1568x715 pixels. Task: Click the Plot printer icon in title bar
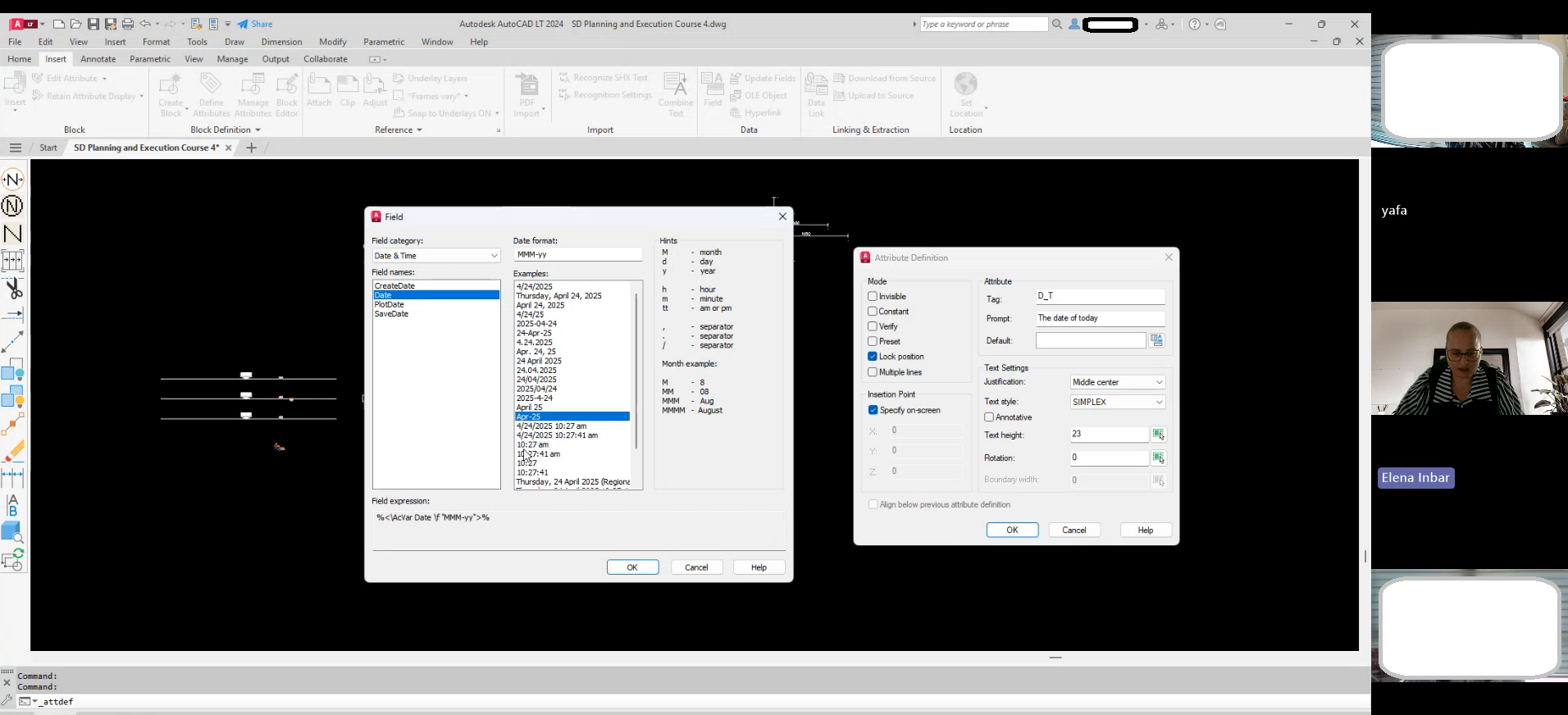(x=127, y=24)
